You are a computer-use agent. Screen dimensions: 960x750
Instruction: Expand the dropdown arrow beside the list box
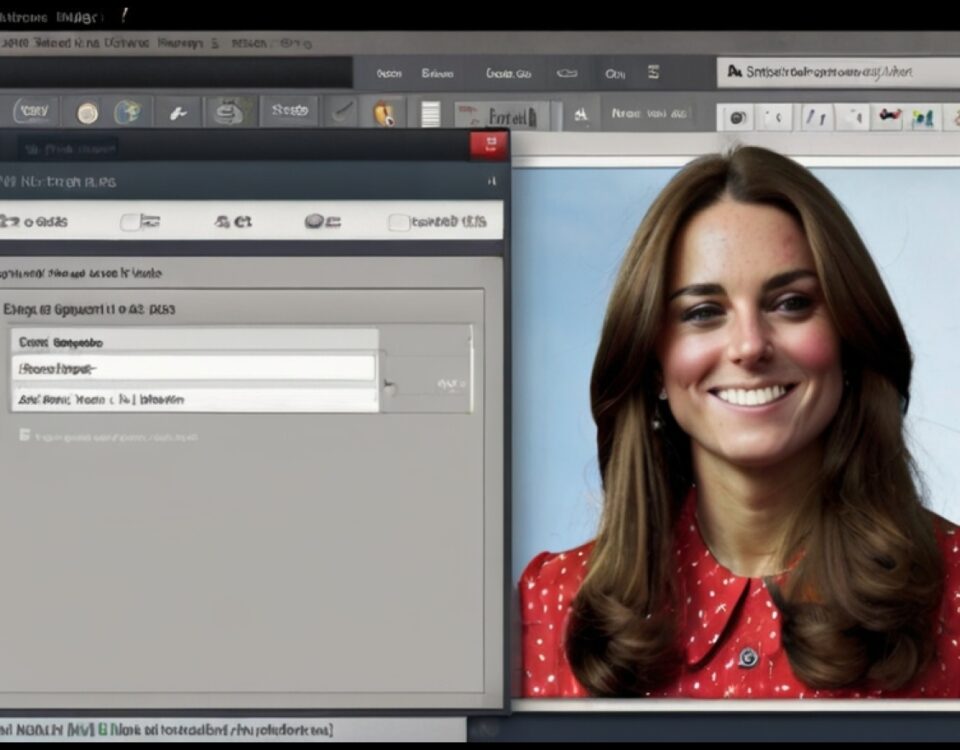pyautogui.click(x=390, y=386)
